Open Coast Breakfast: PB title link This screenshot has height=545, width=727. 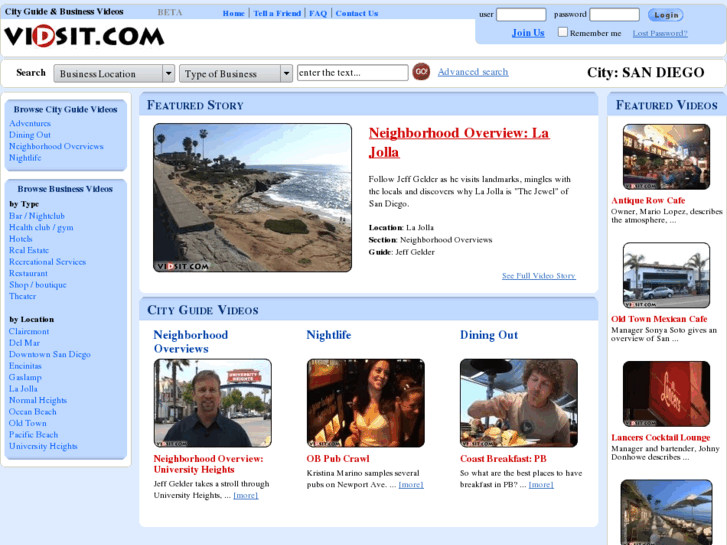[503, 459]
